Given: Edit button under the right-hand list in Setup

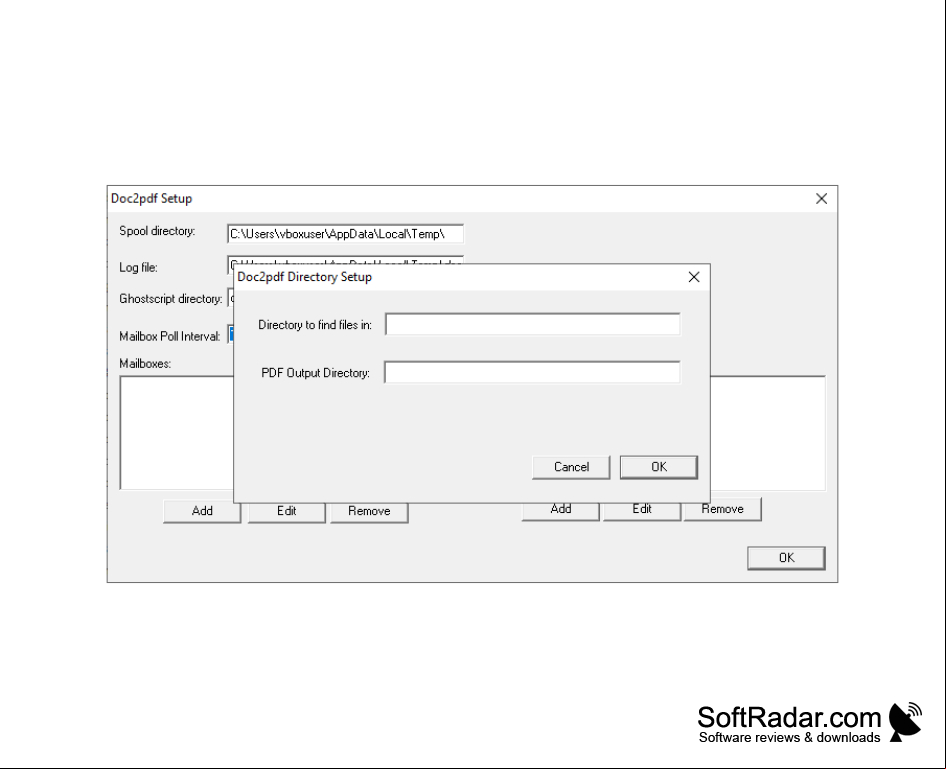Looking at the screenshot, I should point(642,510).
